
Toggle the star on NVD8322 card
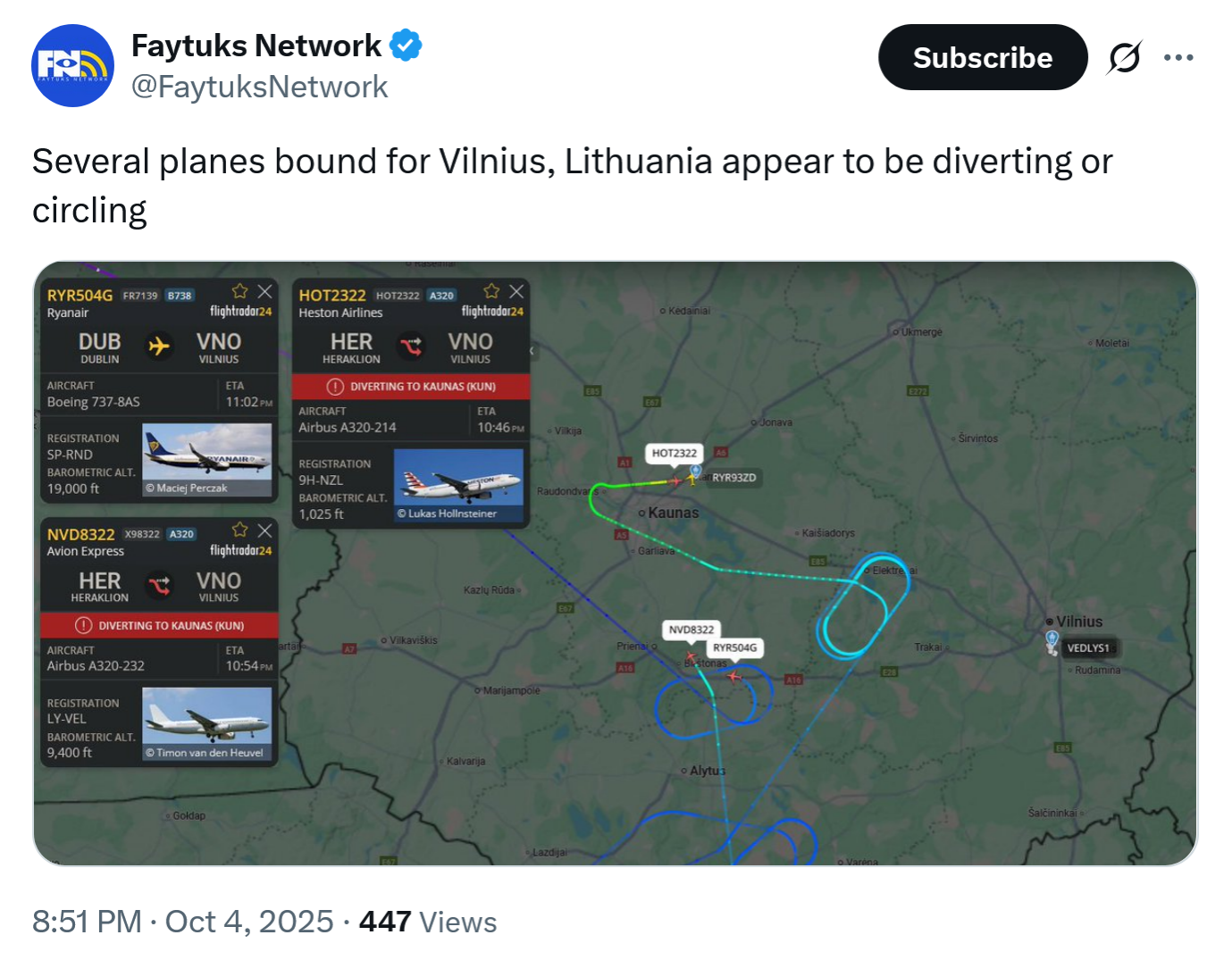point(239,530)
